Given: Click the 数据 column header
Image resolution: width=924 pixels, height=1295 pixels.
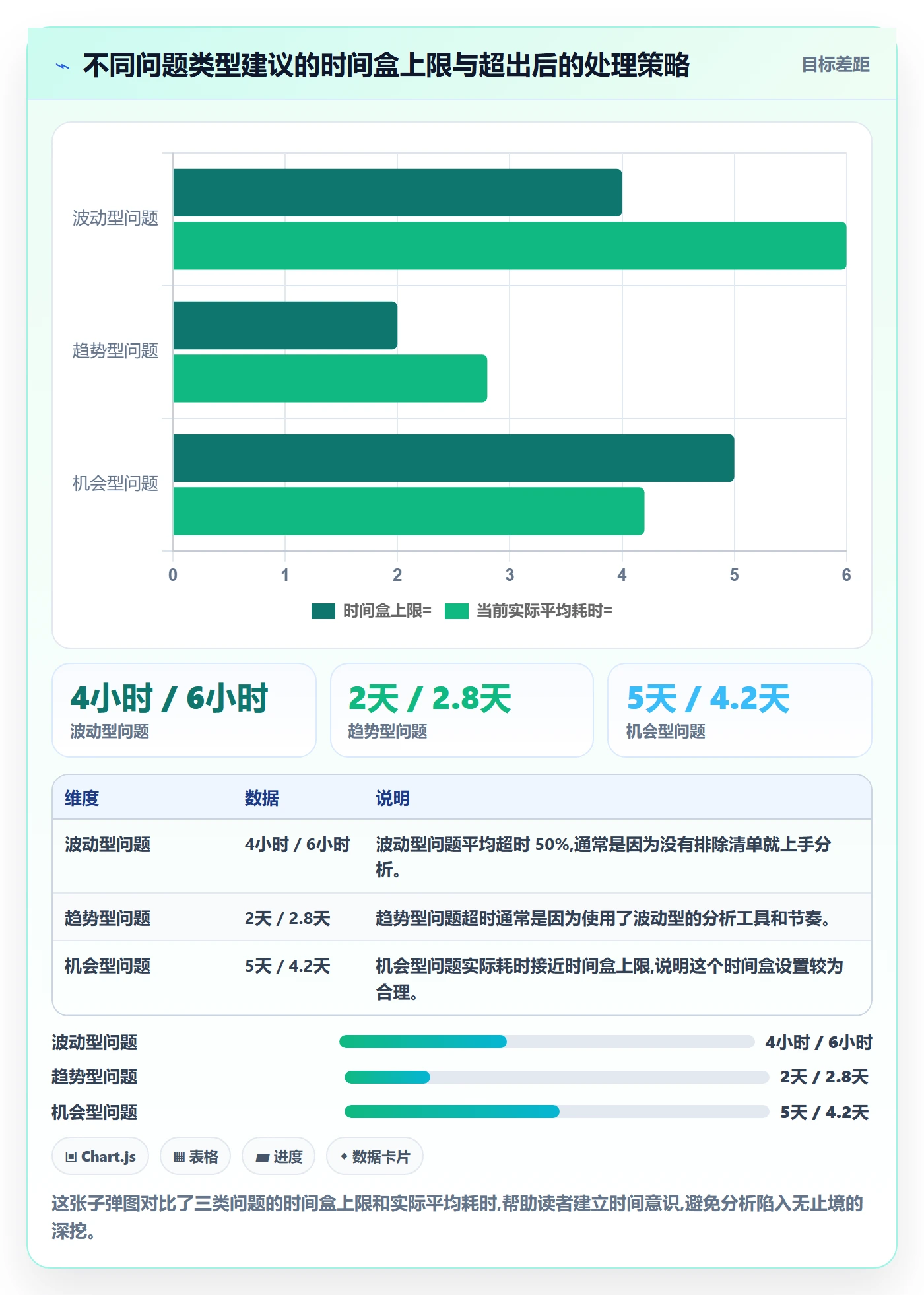Looking at the screenshot, I should click(x=262, y=798).
